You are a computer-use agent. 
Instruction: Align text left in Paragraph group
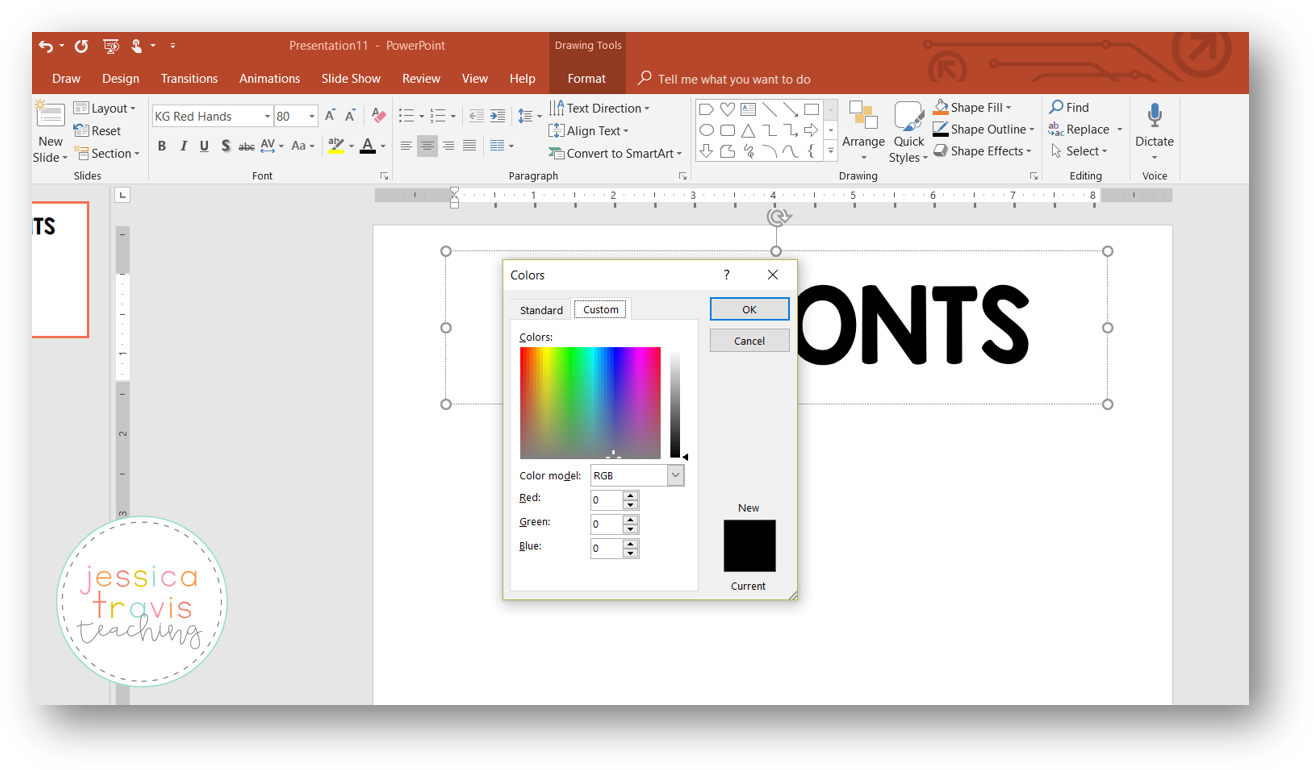(406, 146)
